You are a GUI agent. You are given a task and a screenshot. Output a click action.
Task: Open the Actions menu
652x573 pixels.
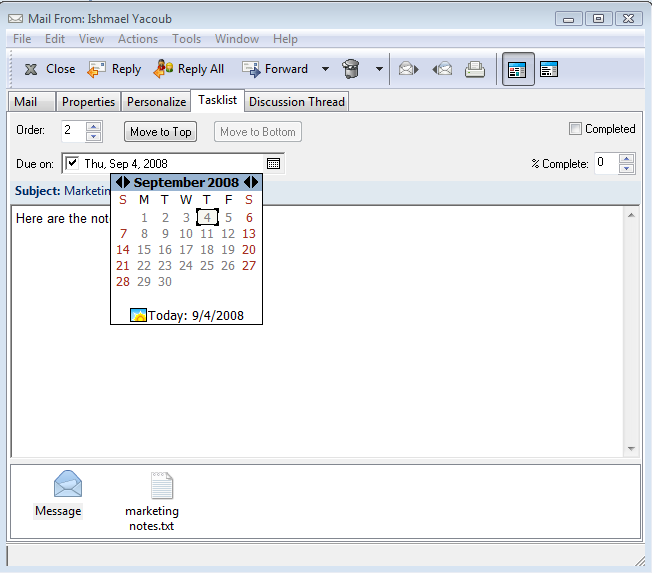(138, 39)
